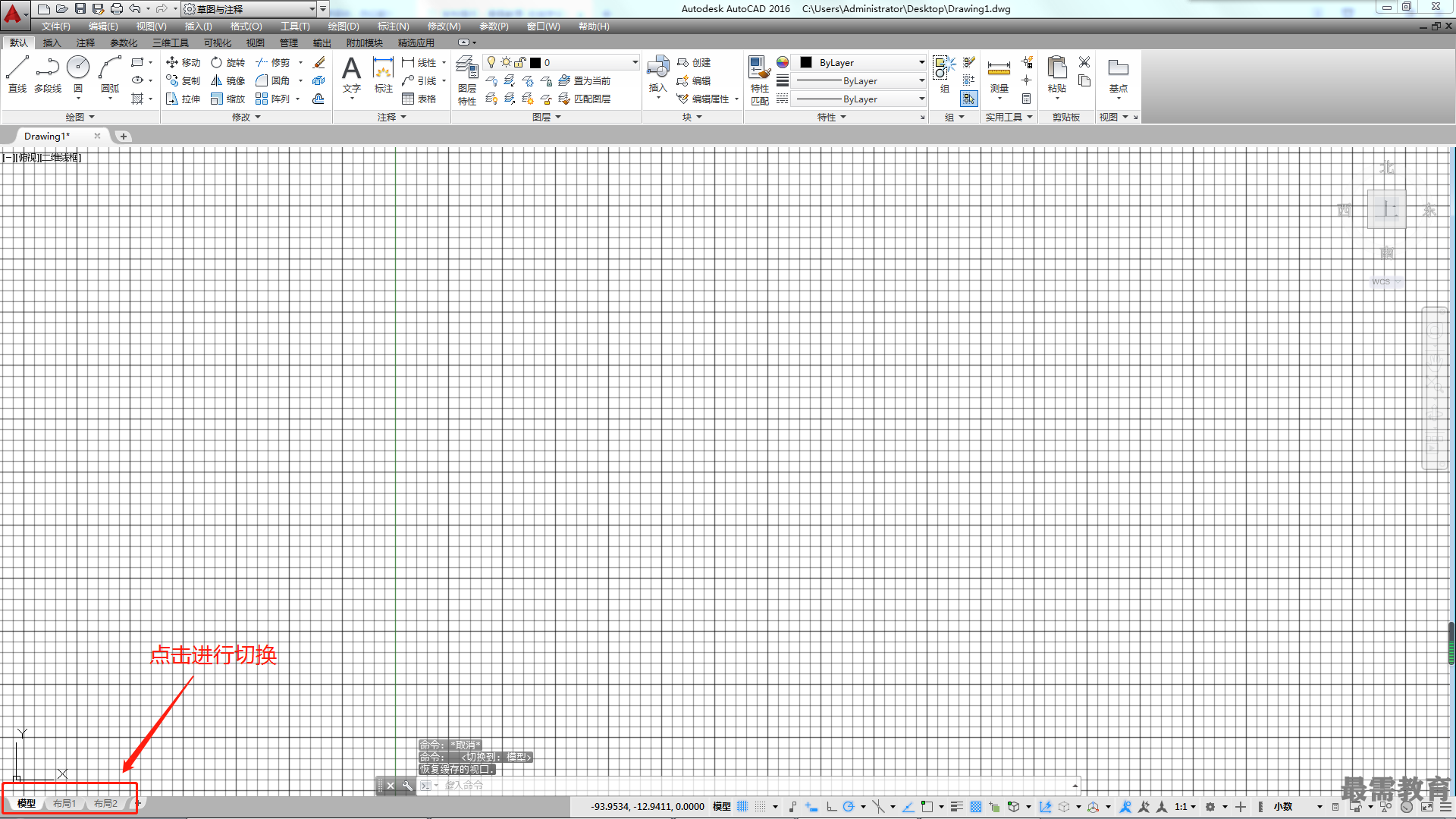
Task: Click the print icon in quick access toolbar
Action: click(117, 9)
